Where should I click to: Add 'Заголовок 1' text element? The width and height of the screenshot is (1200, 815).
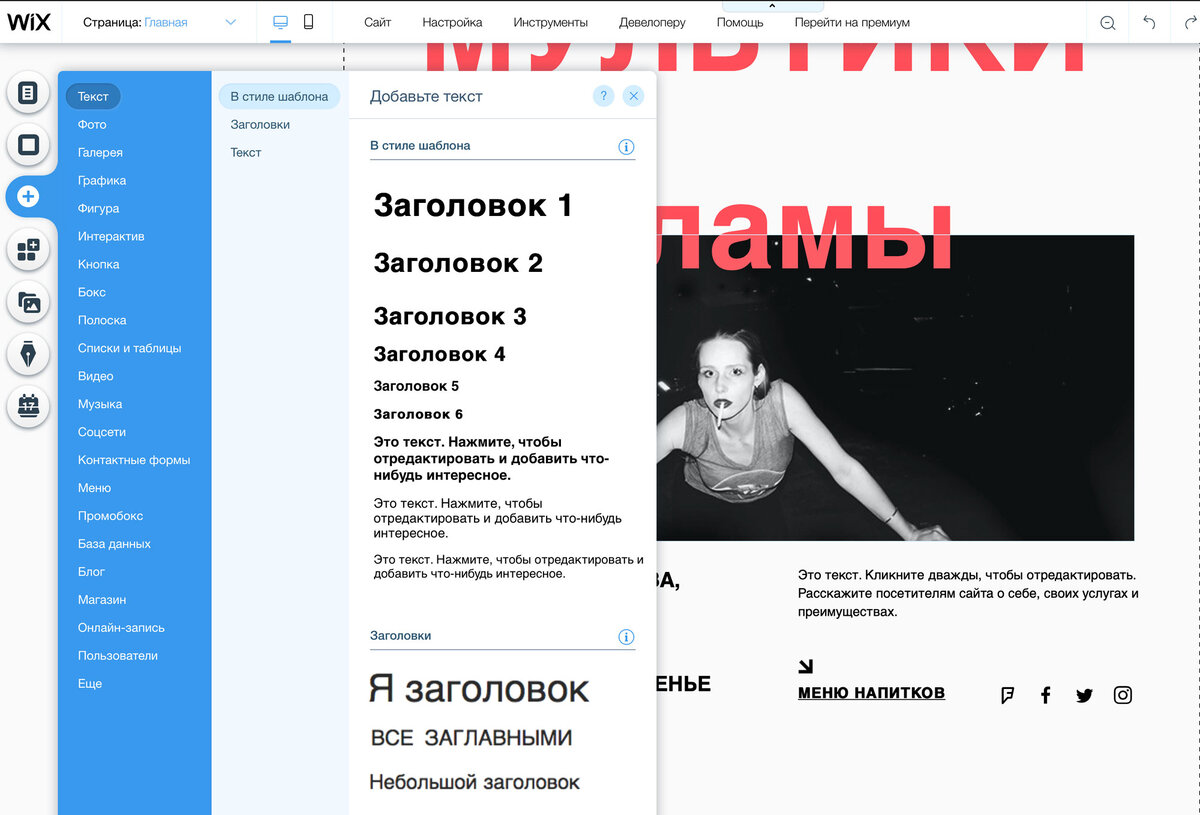[473, 205]
